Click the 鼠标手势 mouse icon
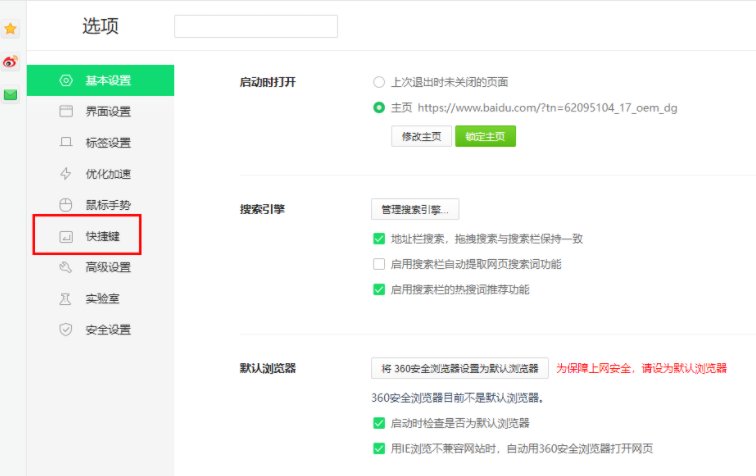756x476 pixels. [66, 205]
